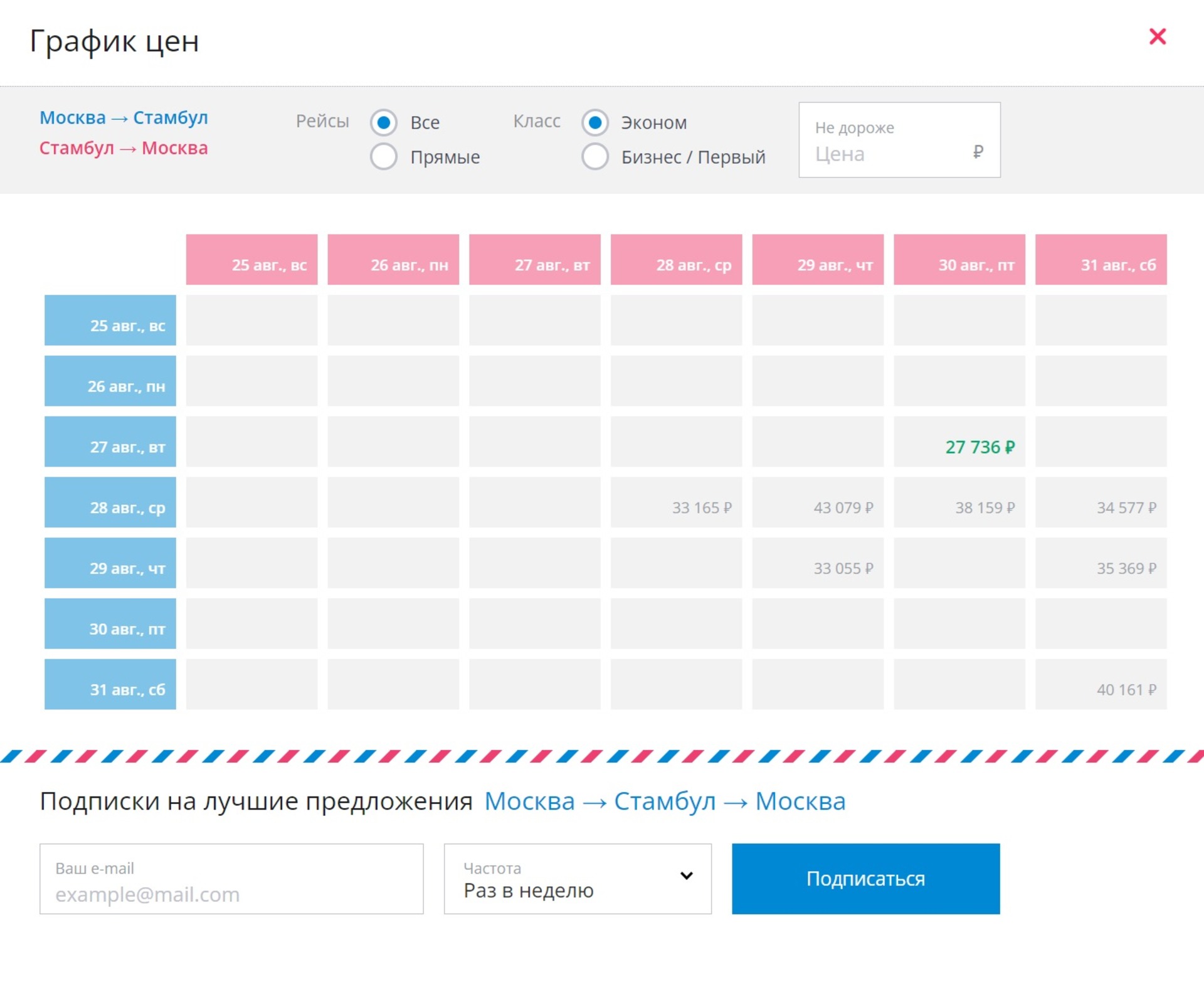Image resolution: width=1204 pixels, height=991 pixels.
Task: Select the 'Прямые' direct flights option
Action: point(384,157)
